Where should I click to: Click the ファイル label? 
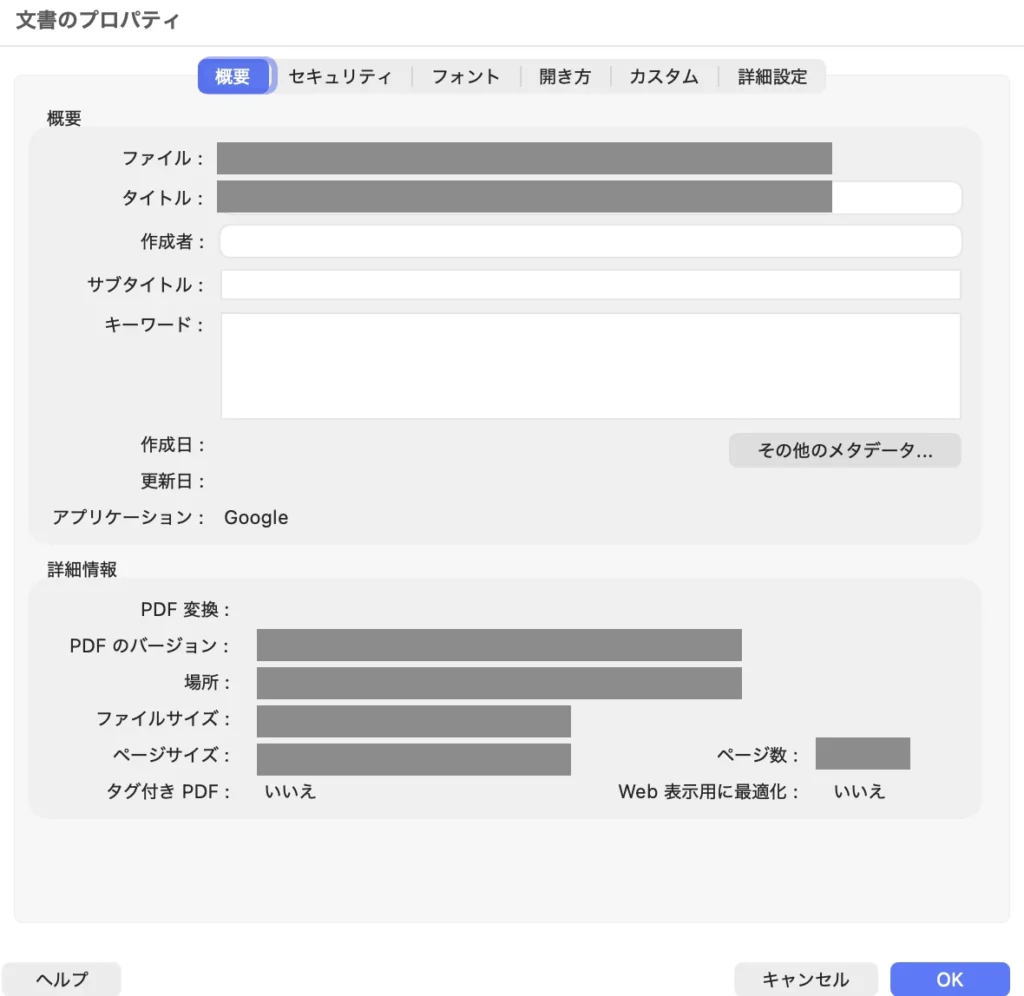(x=163, y=158)
